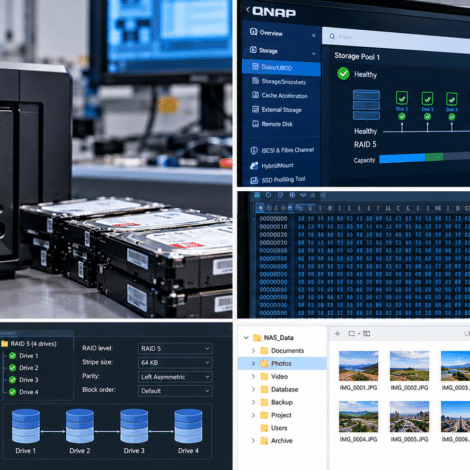The width and height of the screenshot is (470, 470).
Task: Open the Block order dropdown
Action: 175,391
